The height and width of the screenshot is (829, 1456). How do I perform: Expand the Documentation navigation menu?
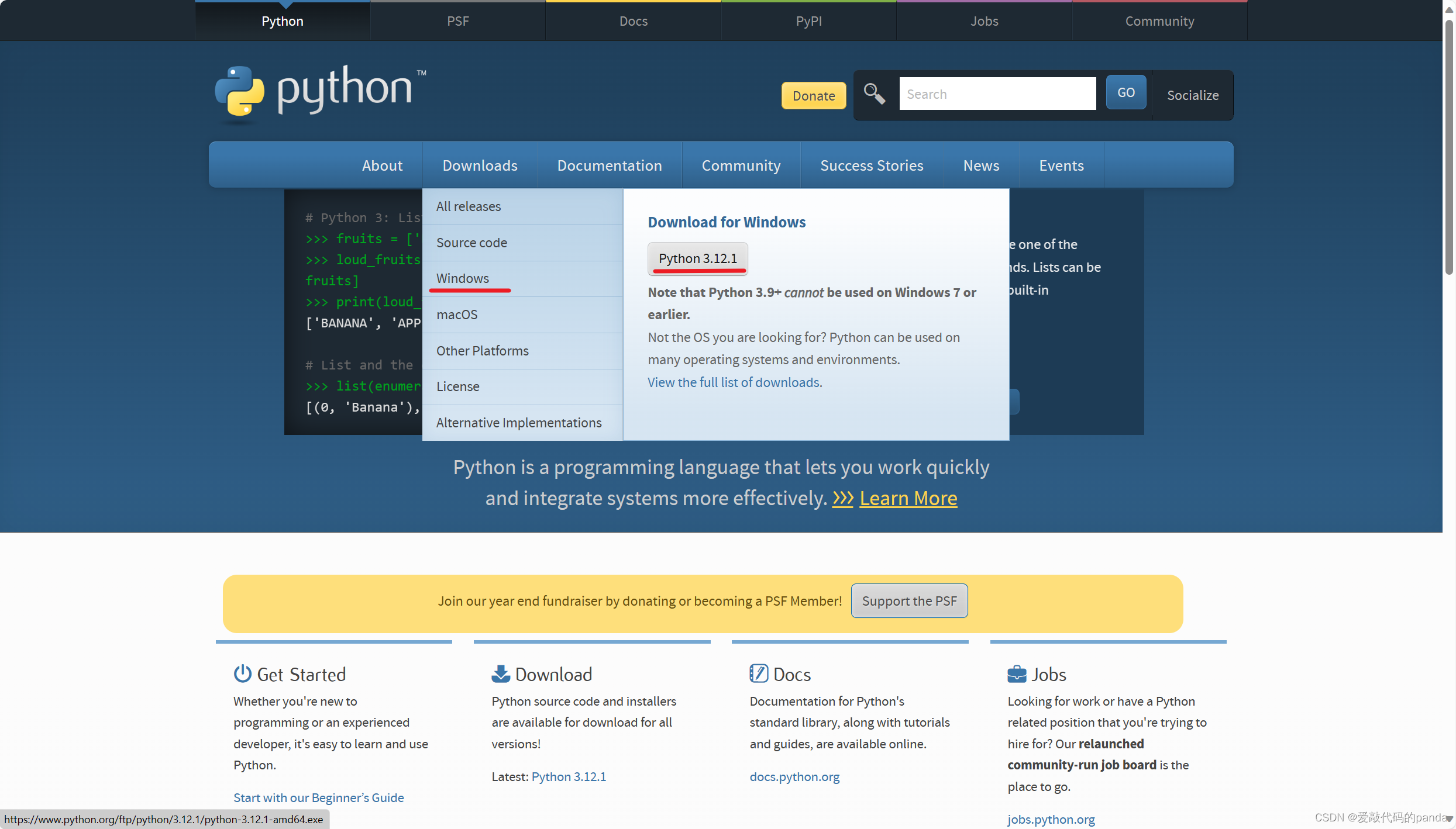point(609,165)
